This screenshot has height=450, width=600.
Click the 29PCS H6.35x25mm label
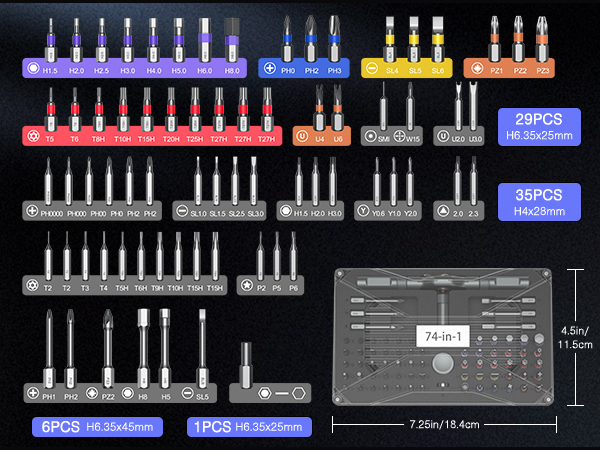(539, 127)
